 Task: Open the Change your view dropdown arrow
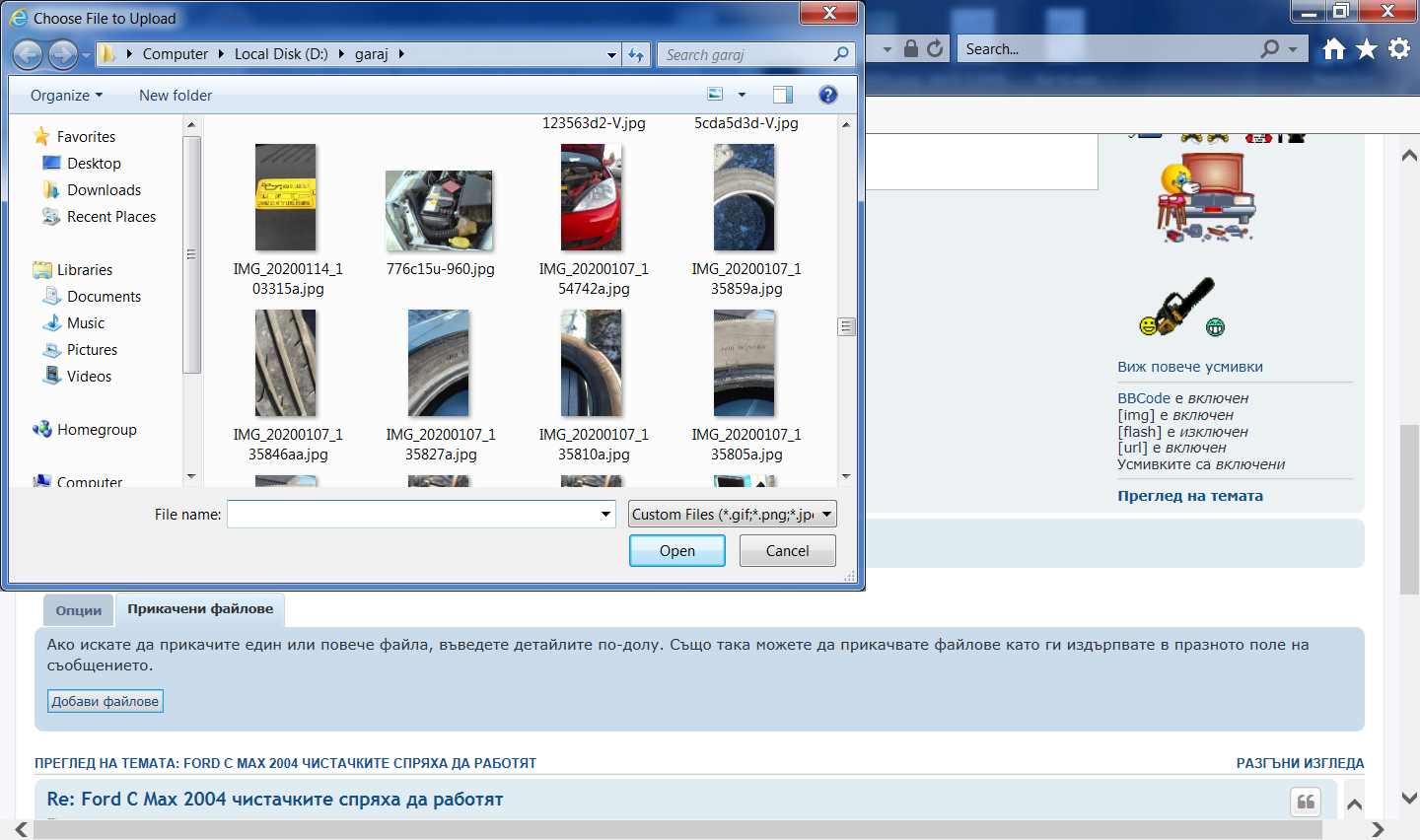742,95
